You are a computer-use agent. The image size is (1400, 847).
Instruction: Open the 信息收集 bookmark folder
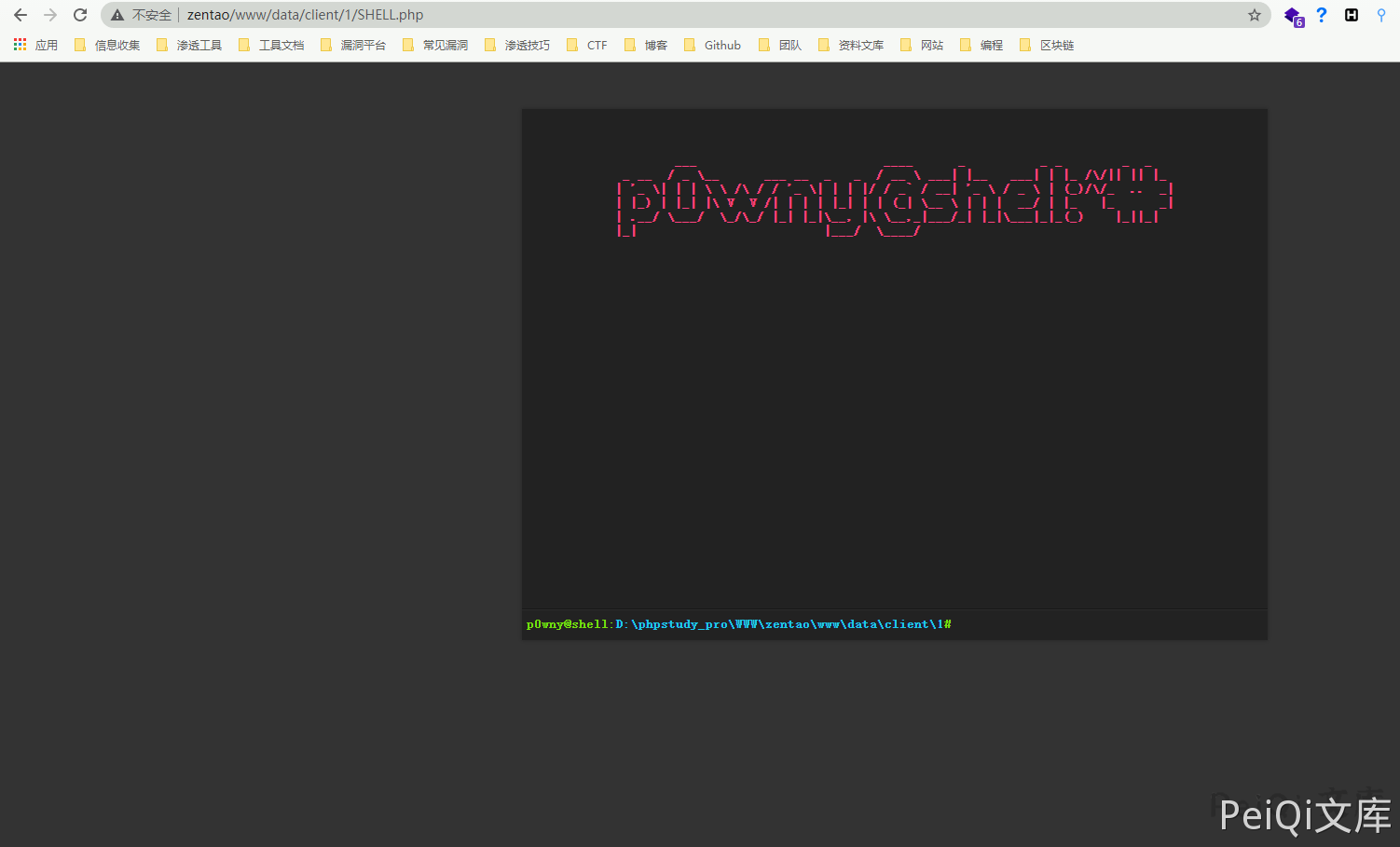107,45
